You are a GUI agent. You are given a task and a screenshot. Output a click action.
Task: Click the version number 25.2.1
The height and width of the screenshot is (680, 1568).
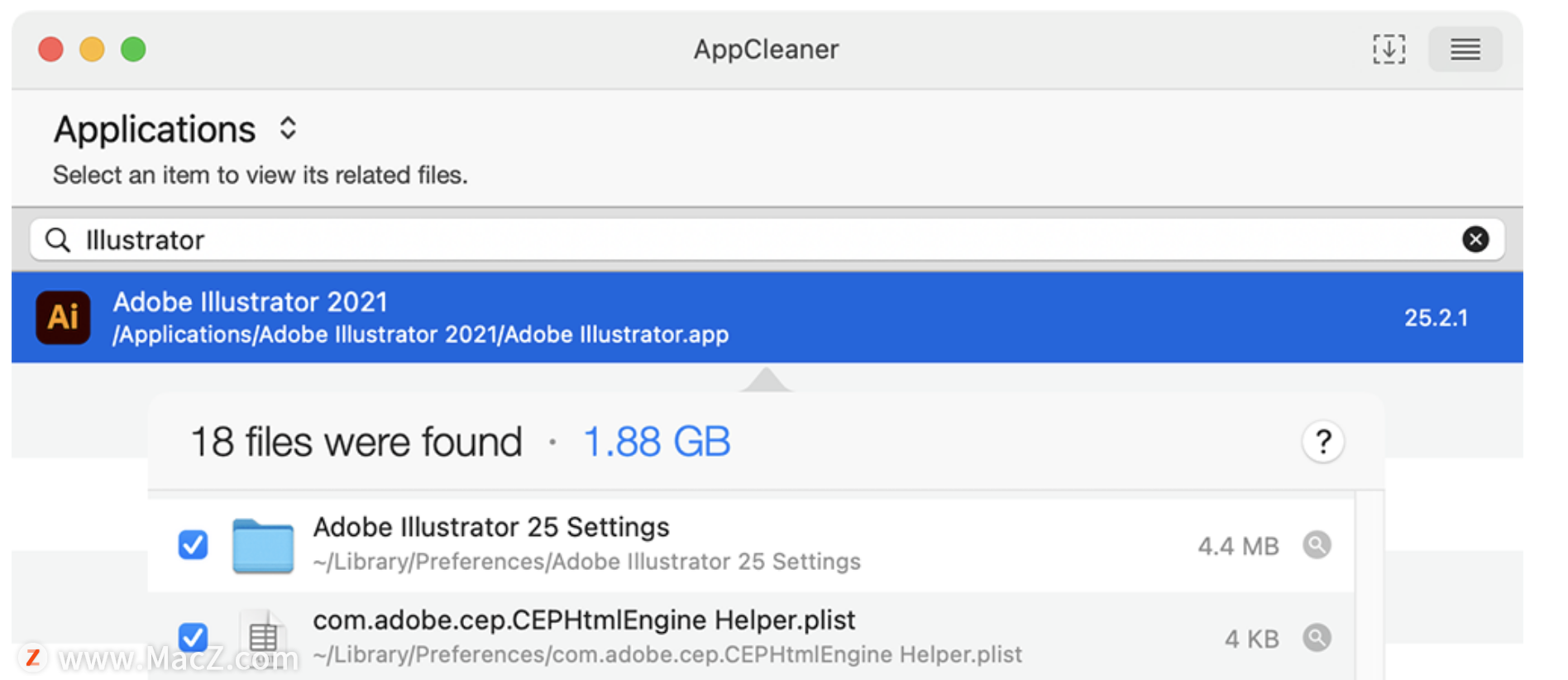click(1437, 318)
